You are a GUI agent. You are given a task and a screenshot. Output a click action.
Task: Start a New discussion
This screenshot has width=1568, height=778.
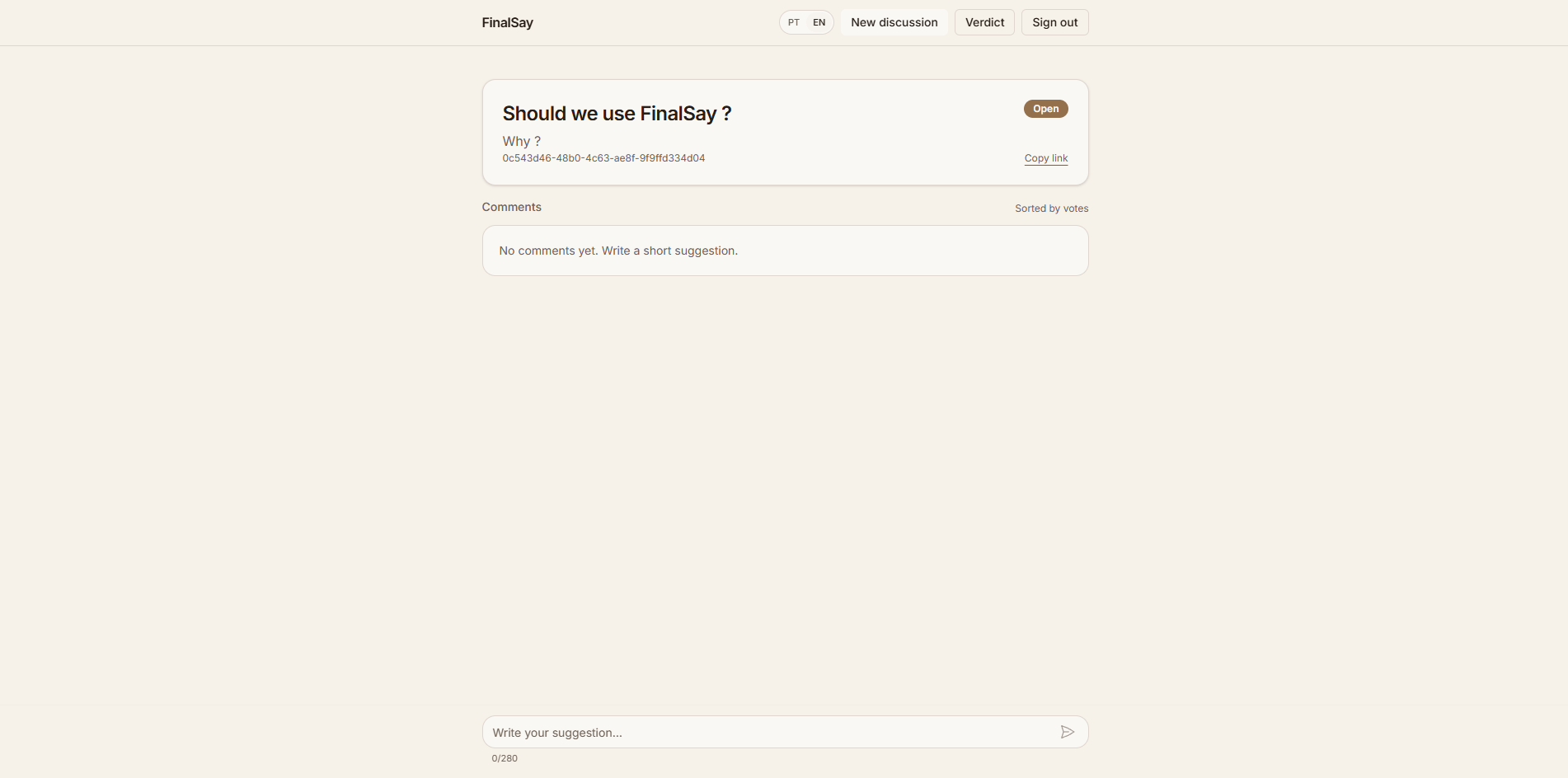coord(893,22)
